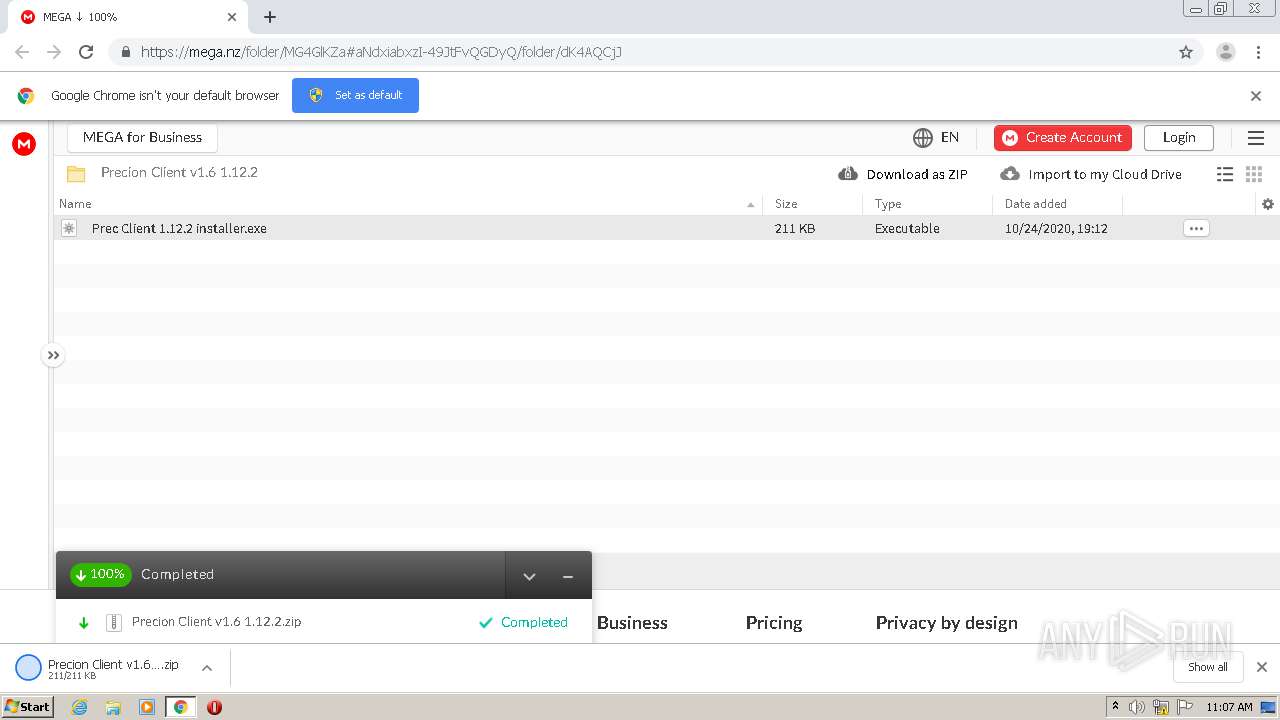Screen dimensions: 1280x720
Task: Click the 10/24/2020, 19:12 date cell
Action: [x=1056, y=228]
